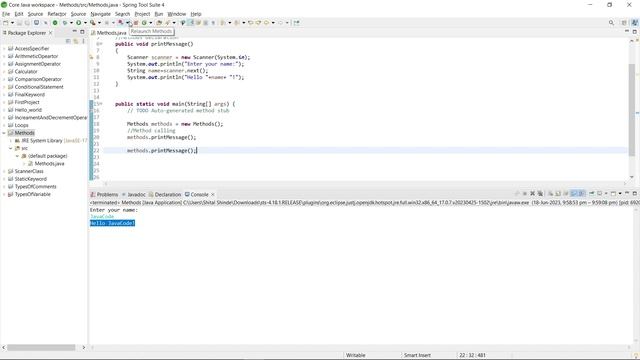Click the Open Perspective icon
The width and height of the screenshot is (640, 360).
click(624, 23)
